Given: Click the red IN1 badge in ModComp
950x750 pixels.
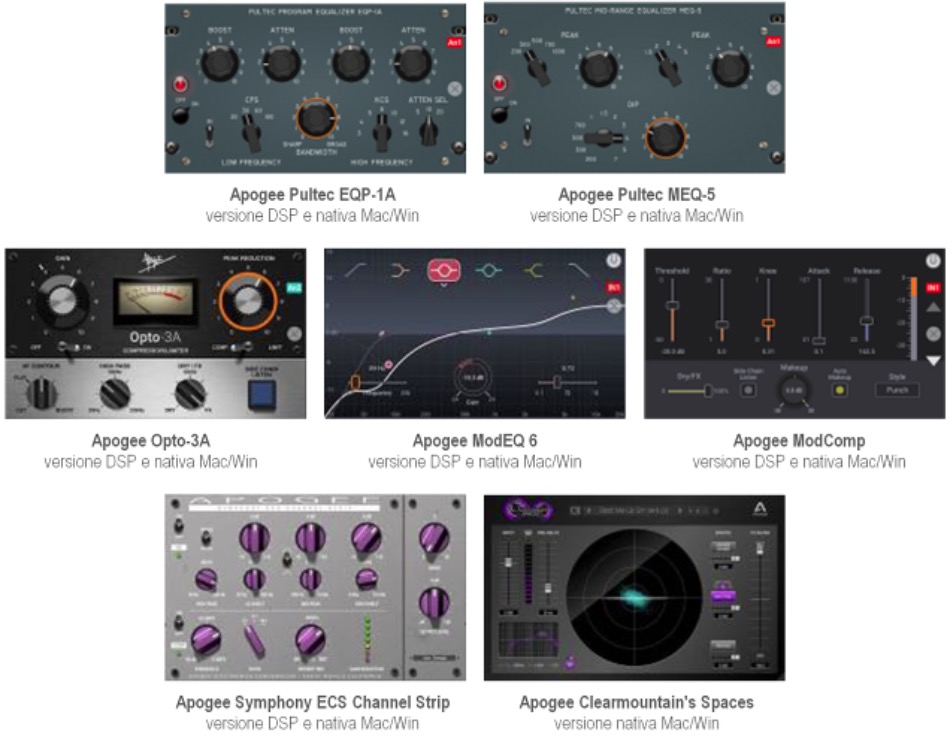Looking at the screenshot, I should pos(933,288).
